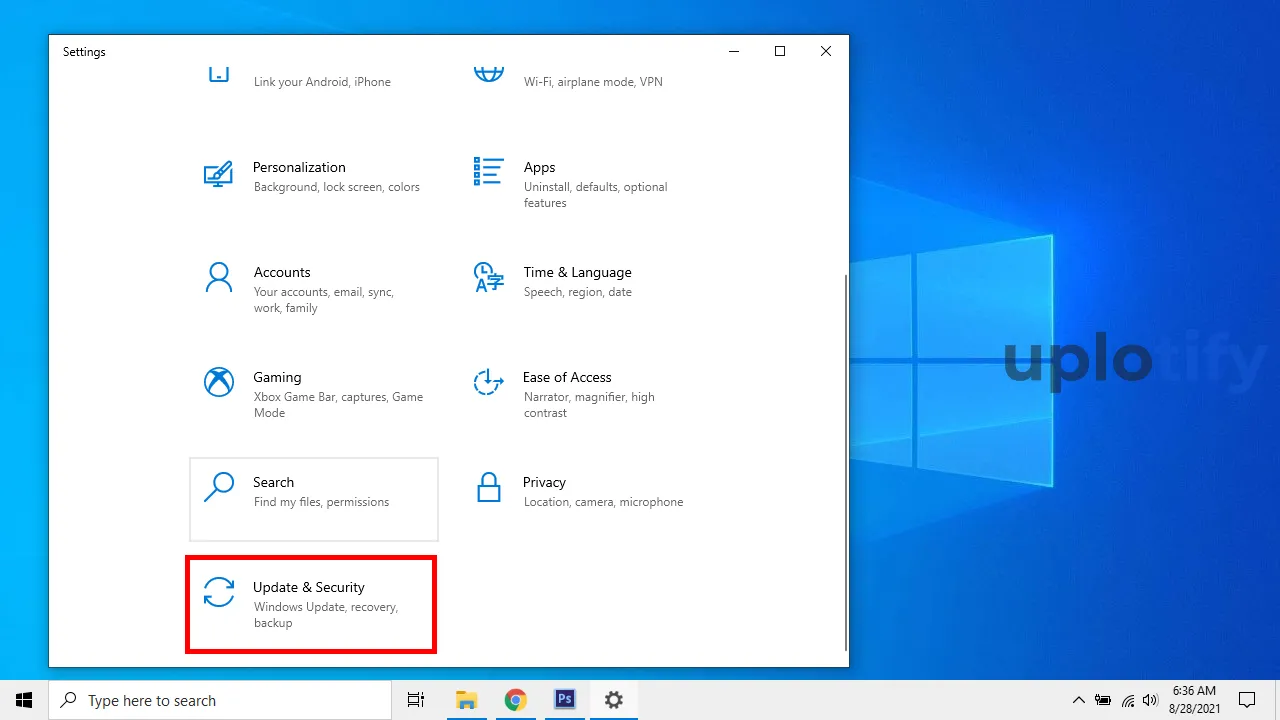Click the Settings gear taskbar icon
1280x720 pixels.
click(x=613, y=700)
